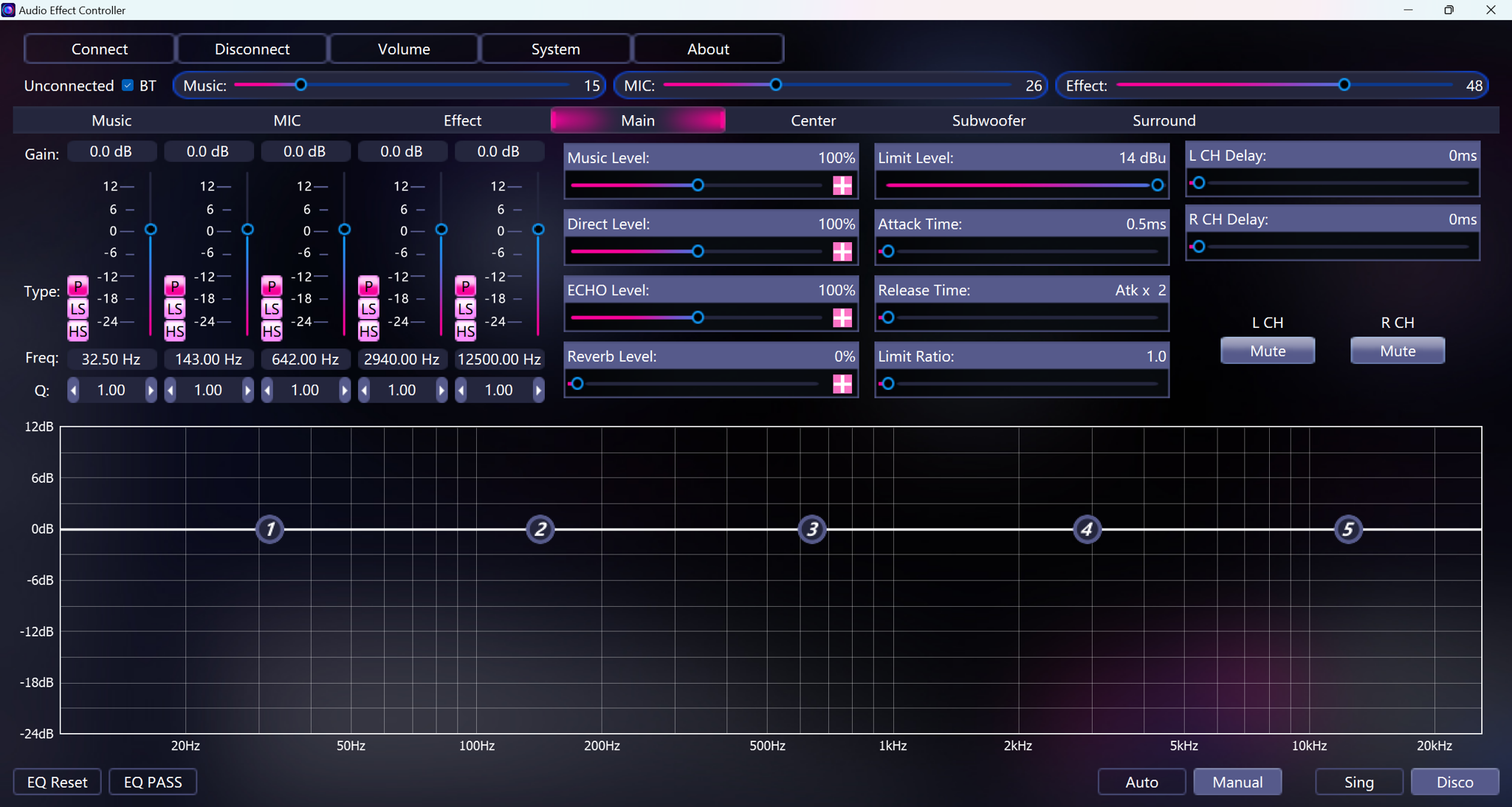
Task: Open the About button
Action: tap(708, 49)
